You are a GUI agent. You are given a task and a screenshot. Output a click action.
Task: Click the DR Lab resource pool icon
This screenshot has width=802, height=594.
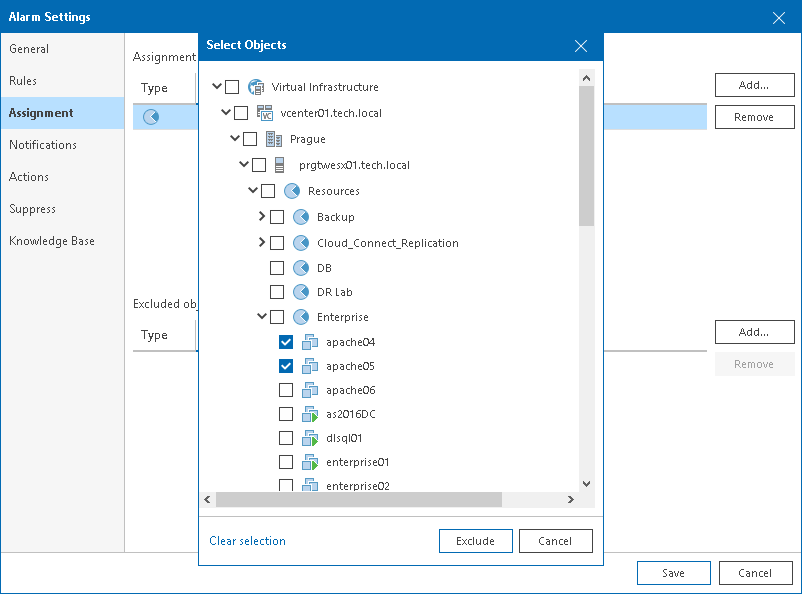301,292
